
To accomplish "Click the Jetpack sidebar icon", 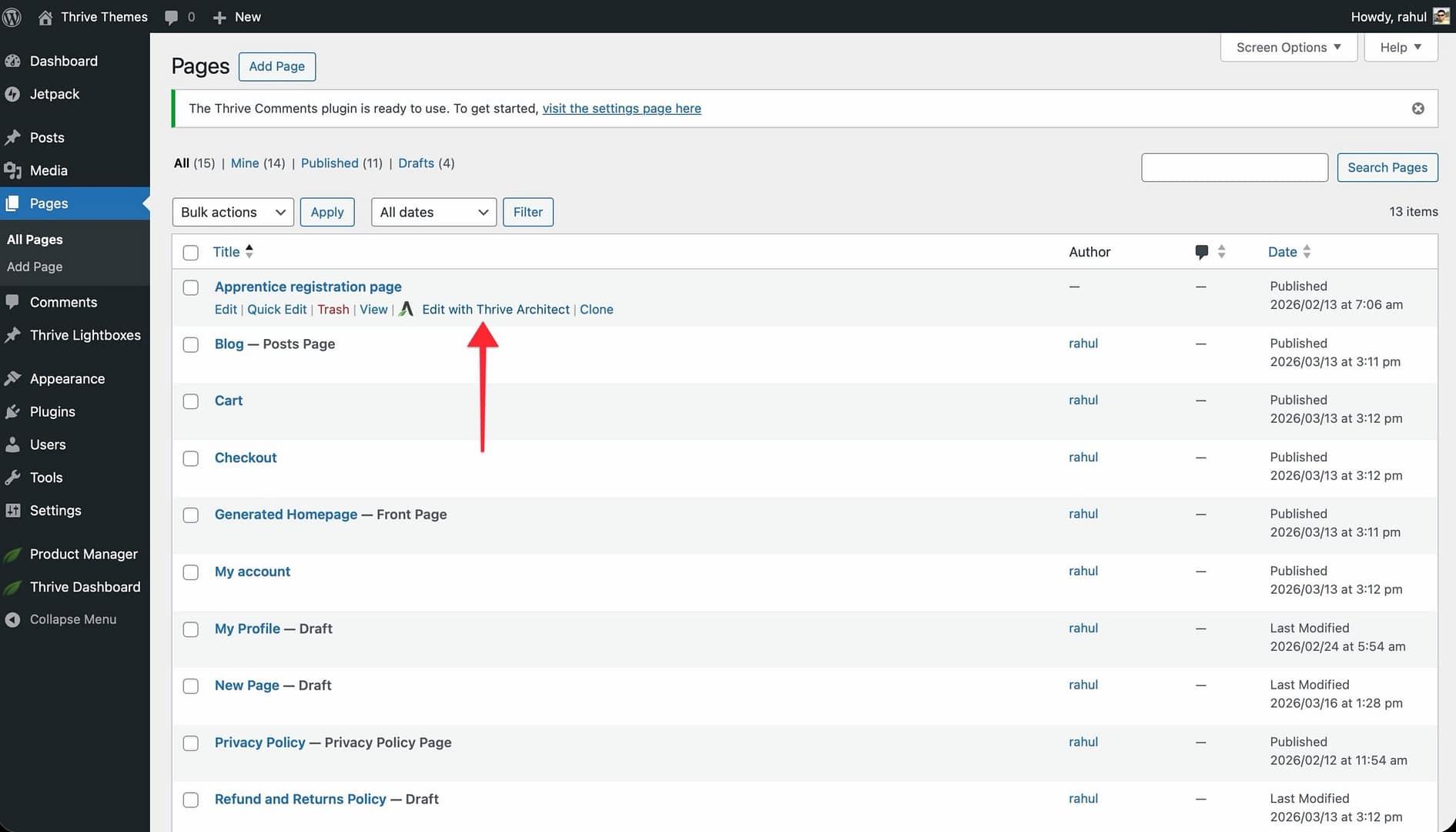I will pos(12,94).
